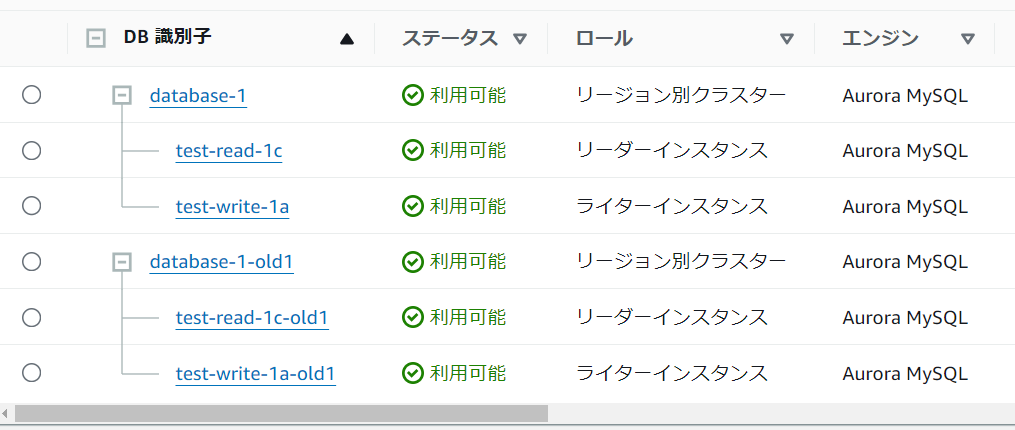1015x430 pixels.
Task: Open the database-1 cluster link
Action: (198, 96)
